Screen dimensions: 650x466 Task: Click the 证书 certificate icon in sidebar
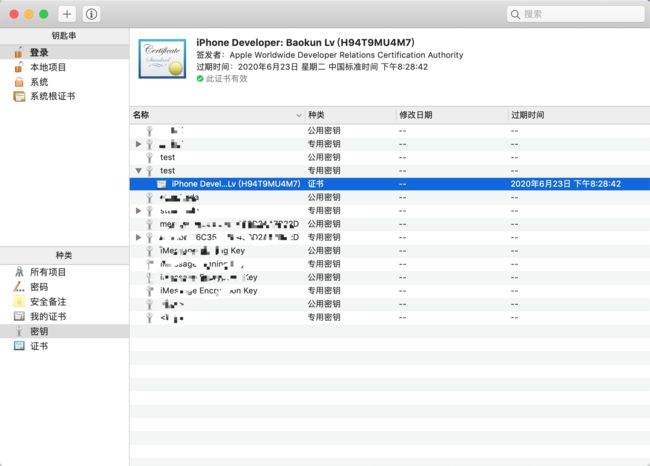(x=19, y=346)
